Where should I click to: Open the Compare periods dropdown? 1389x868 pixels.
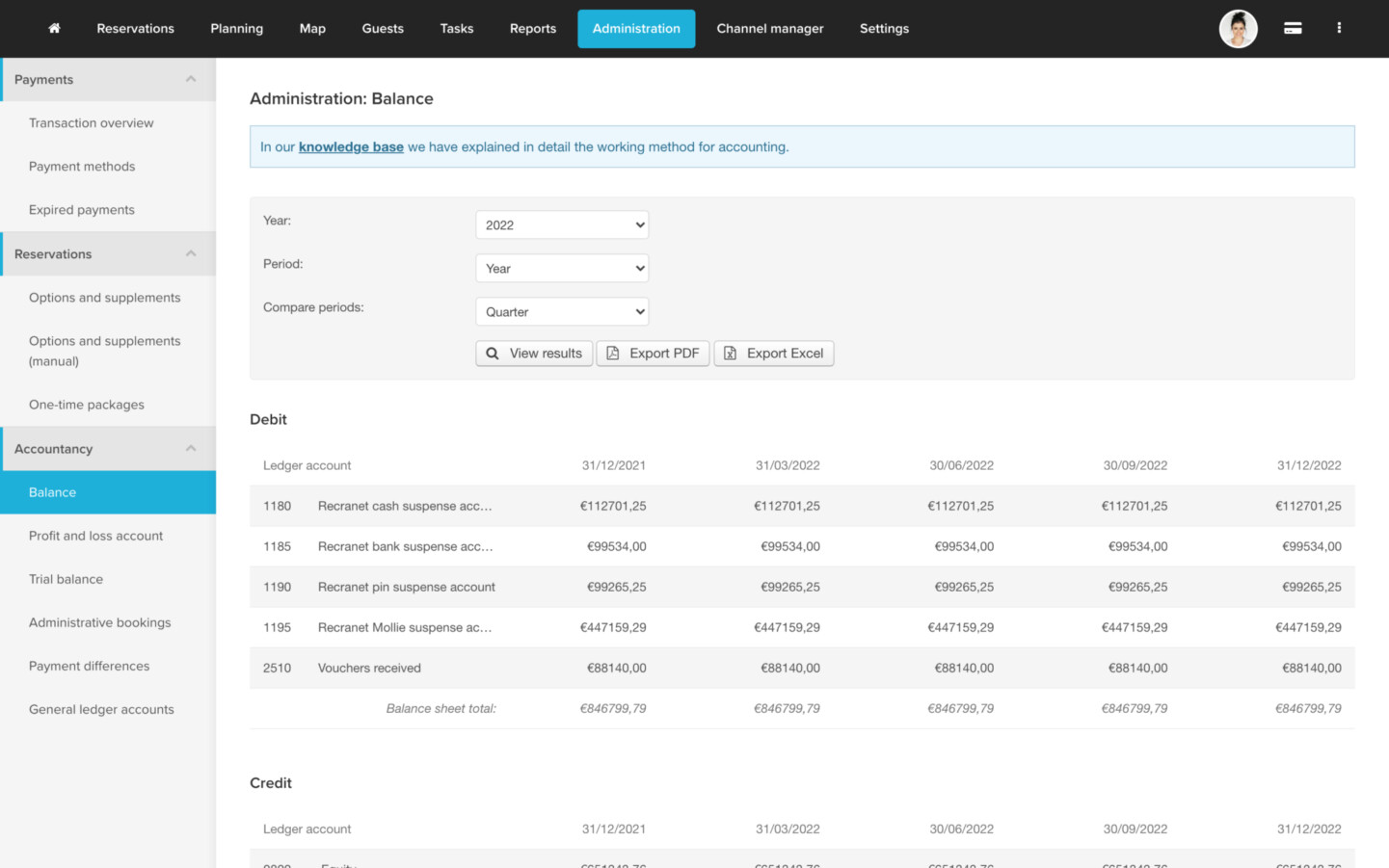point(562,312)
